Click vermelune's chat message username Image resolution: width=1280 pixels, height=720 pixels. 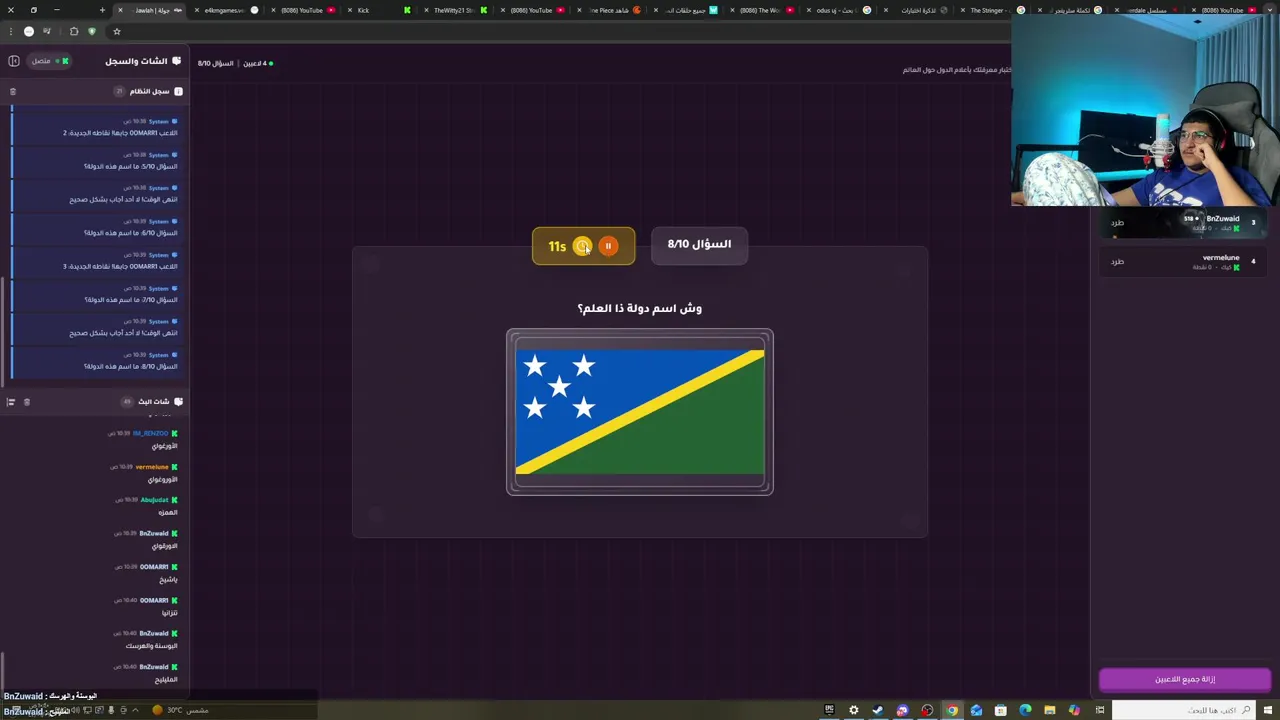point(152,467)
